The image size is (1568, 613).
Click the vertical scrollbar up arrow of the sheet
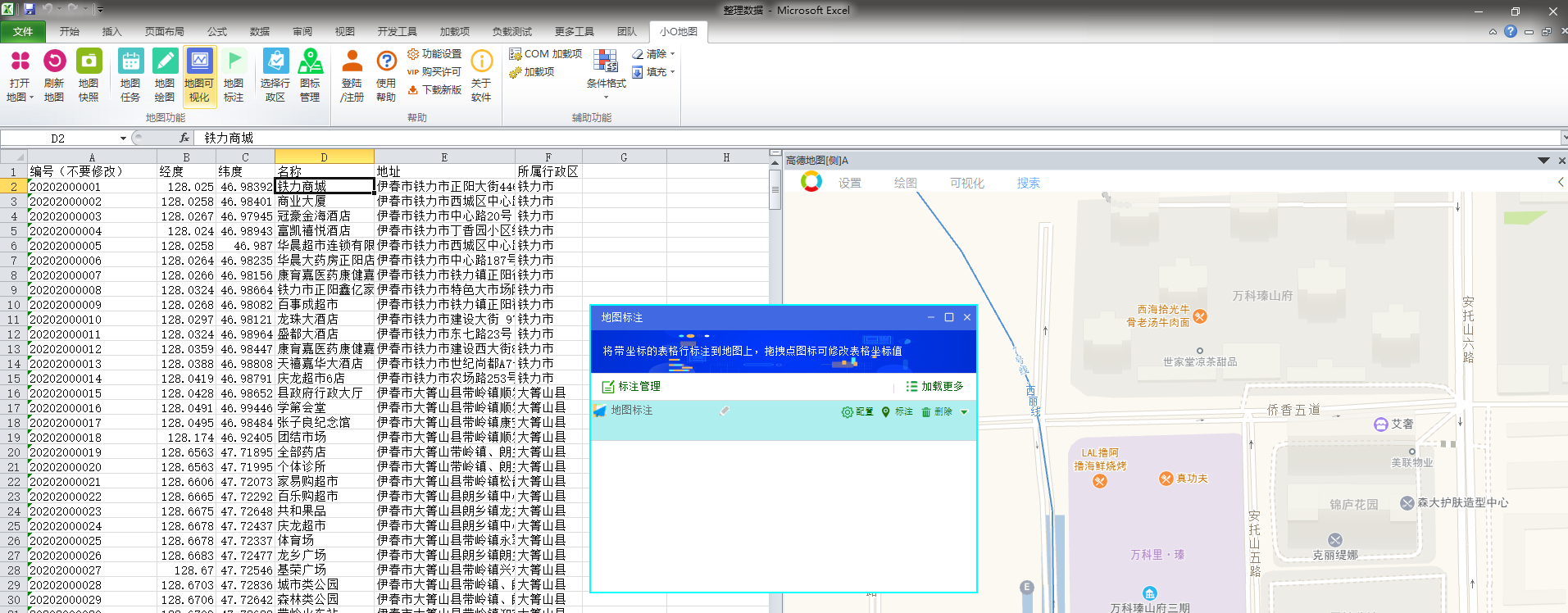coord(775,163)
